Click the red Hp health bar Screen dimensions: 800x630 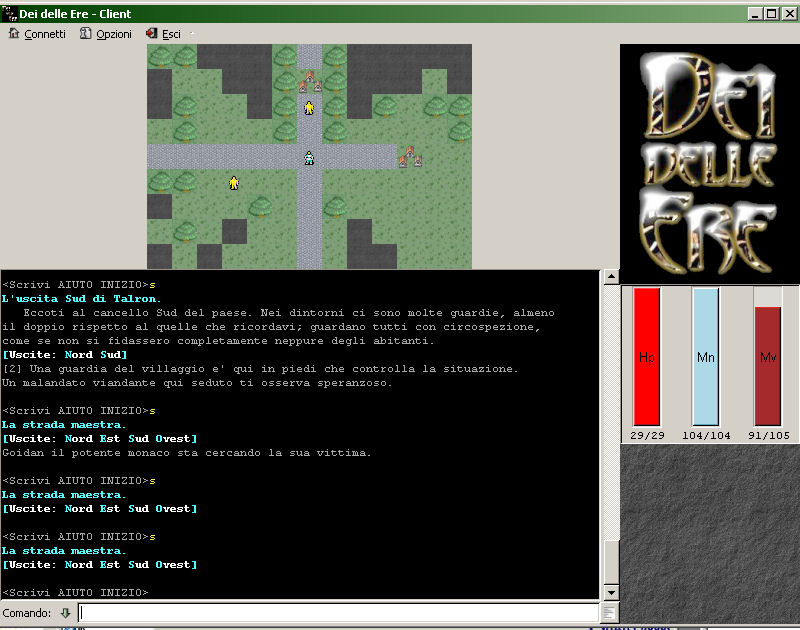647,357
